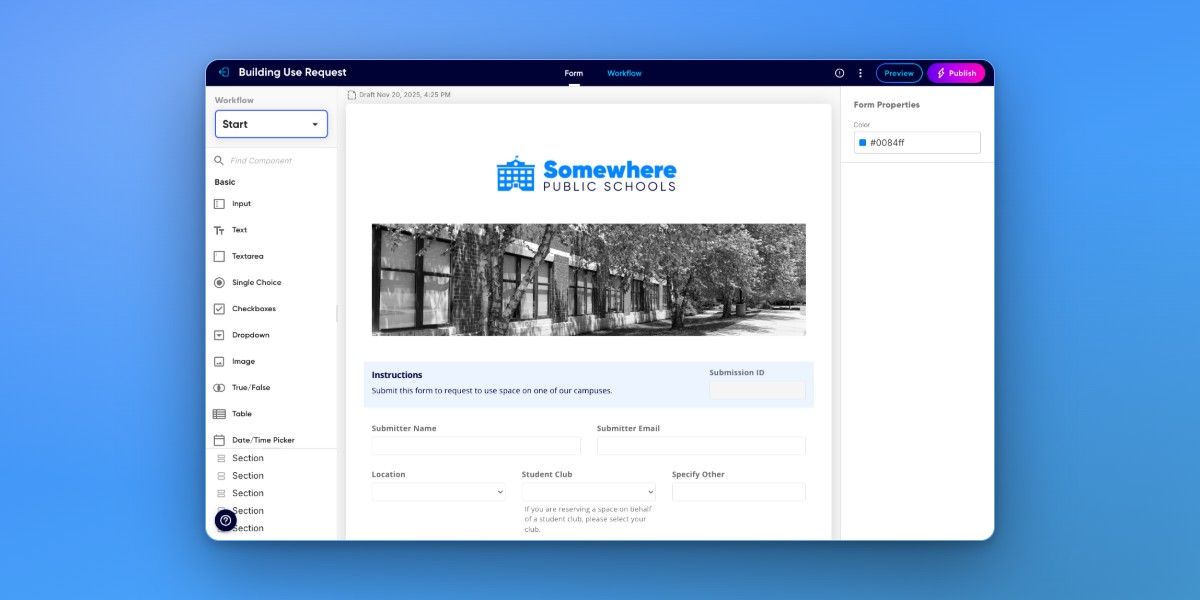Click the #0084ff color value field

tap(917, 143)
